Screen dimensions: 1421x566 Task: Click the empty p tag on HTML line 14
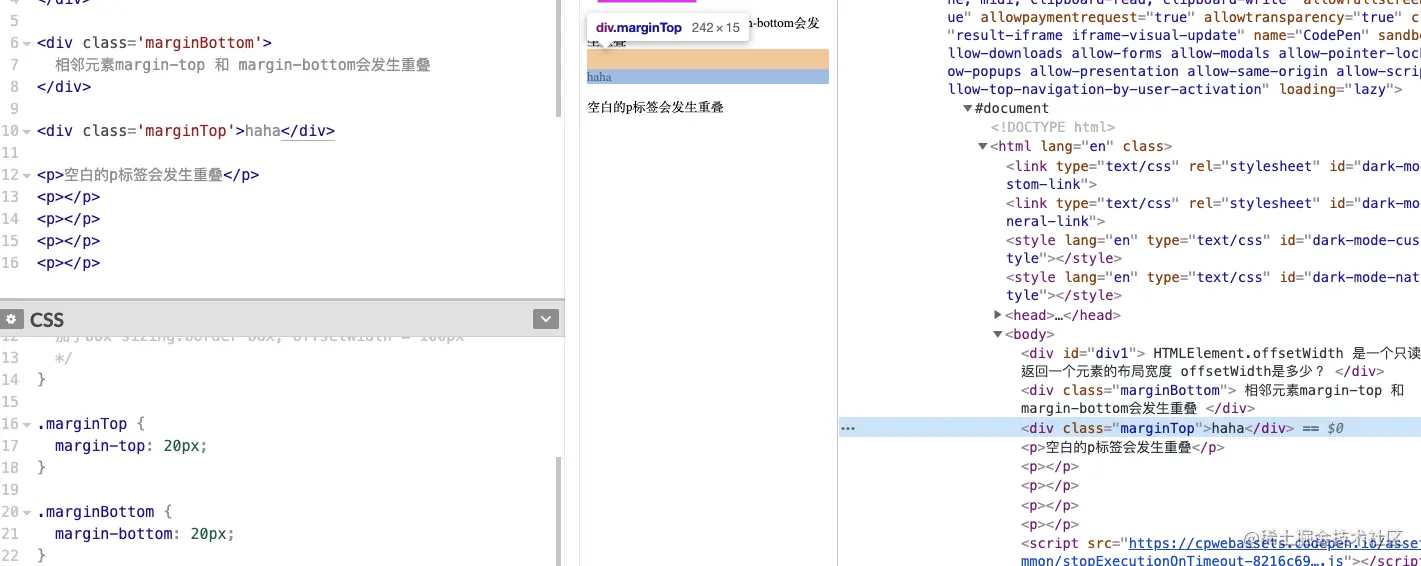click(68, 219)
